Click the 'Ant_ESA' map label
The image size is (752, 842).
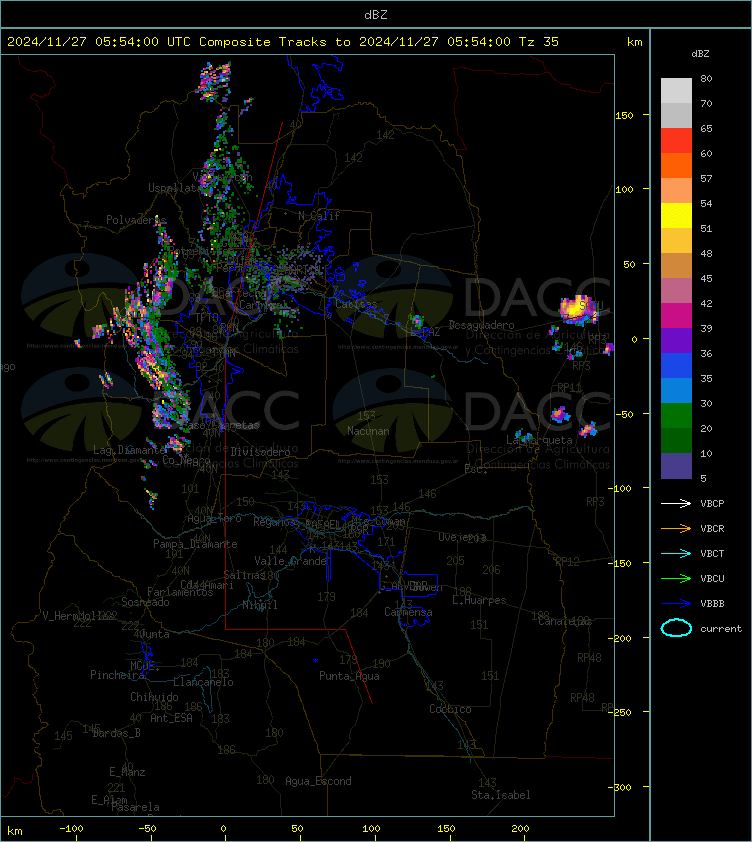171,718
